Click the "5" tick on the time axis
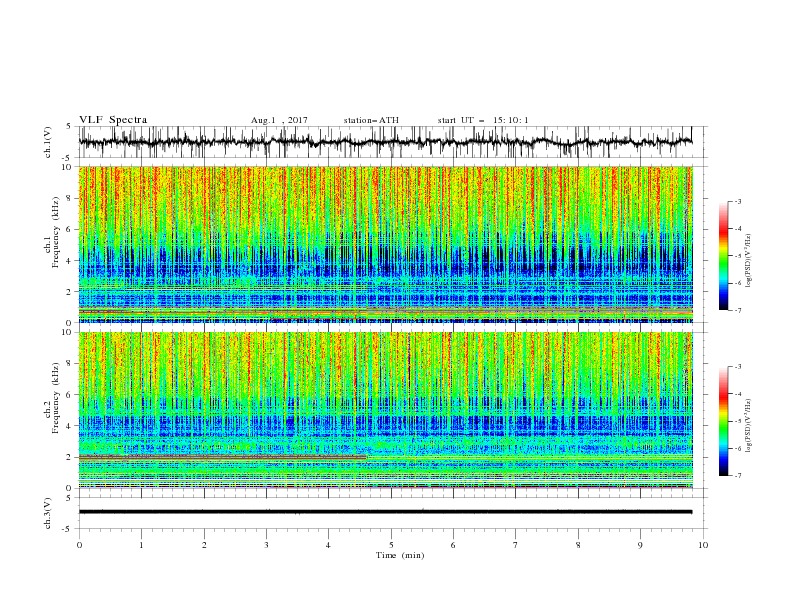This screenshot has width=792, height=612. click(x=391, y=545)
